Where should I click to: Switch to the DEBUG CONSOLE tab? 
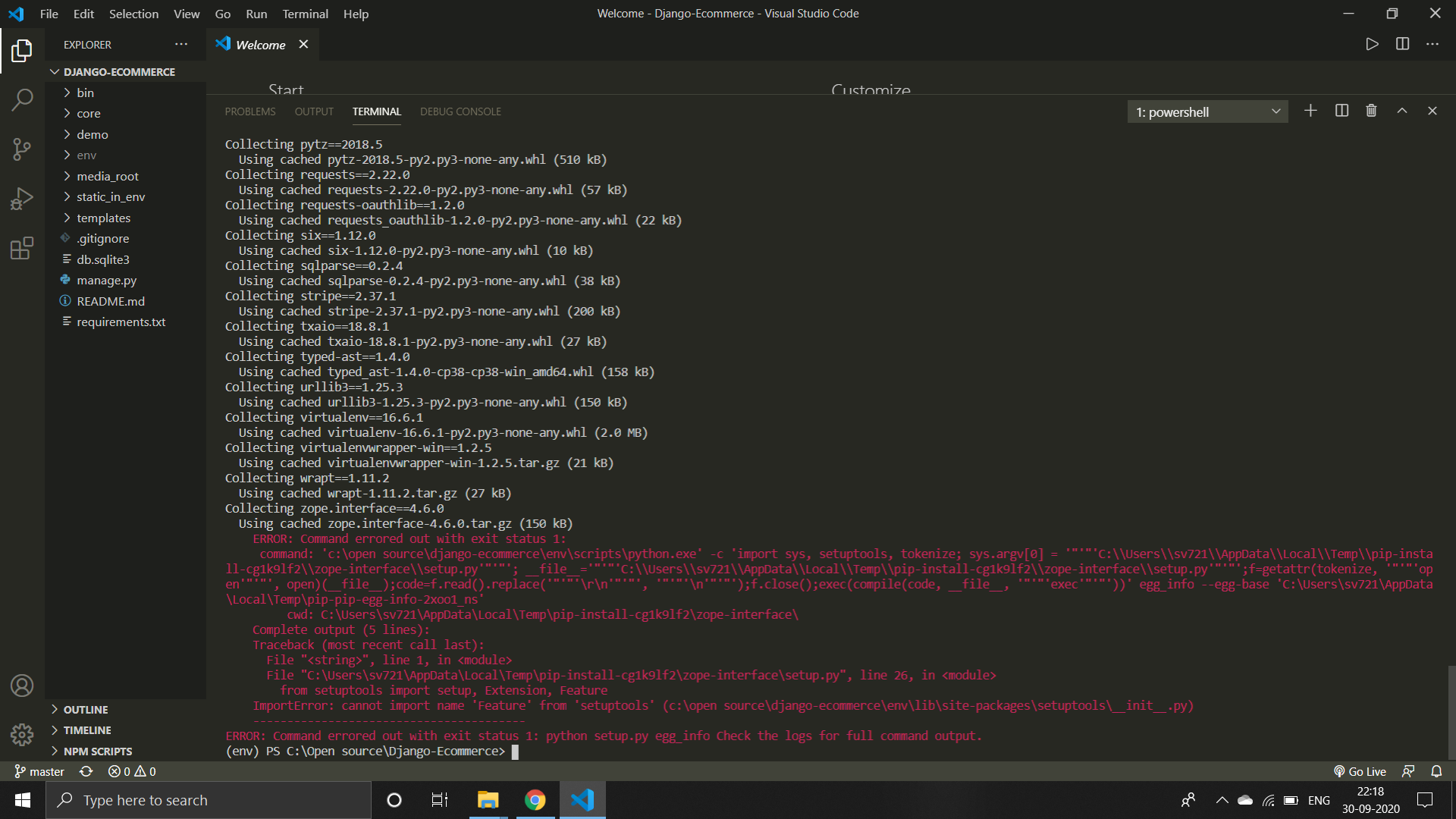(460, 111)
